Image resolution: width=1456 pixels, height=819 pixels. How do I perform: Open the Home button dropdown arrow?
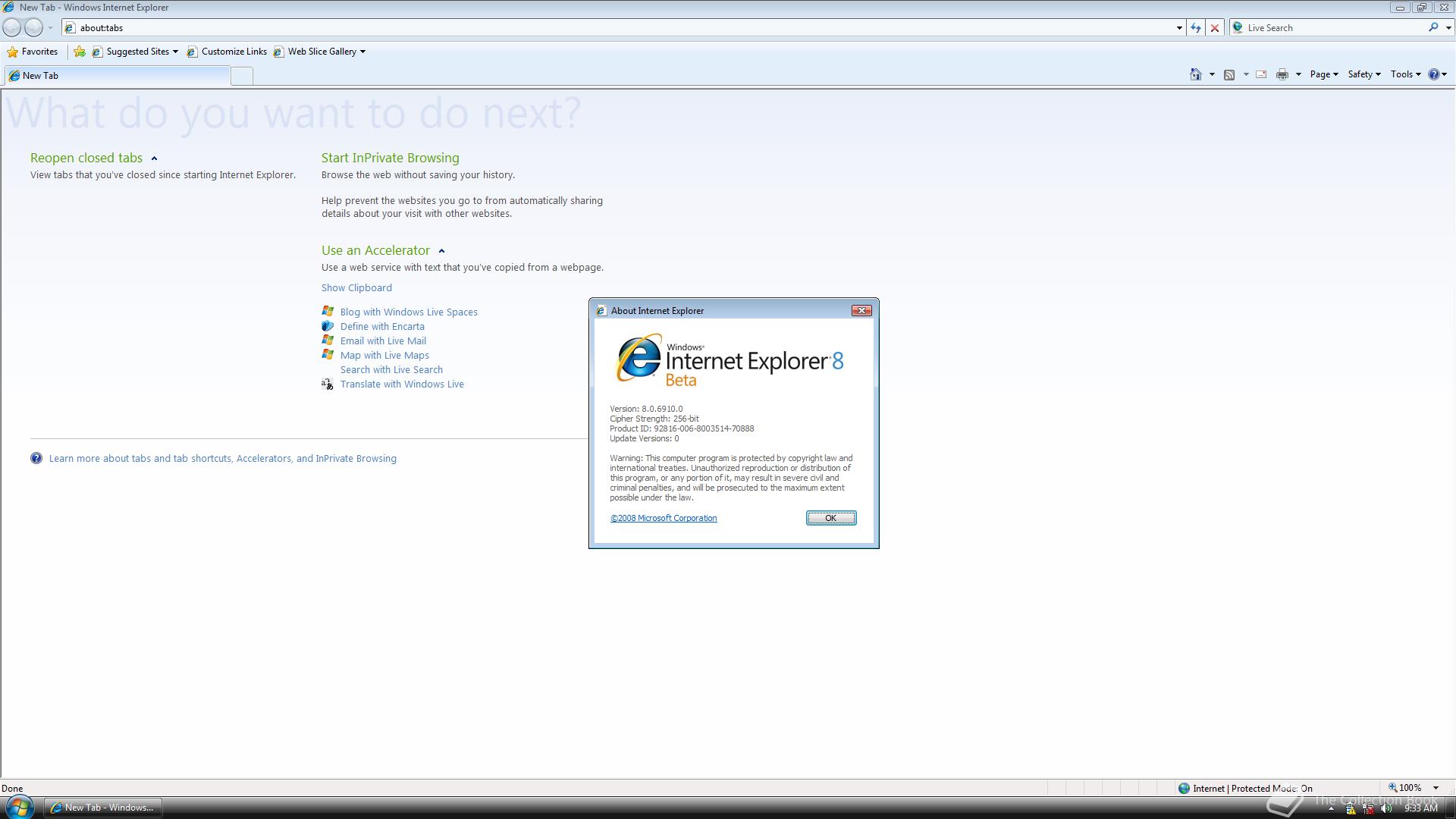pyautogui.click(x=1212, y=74)
